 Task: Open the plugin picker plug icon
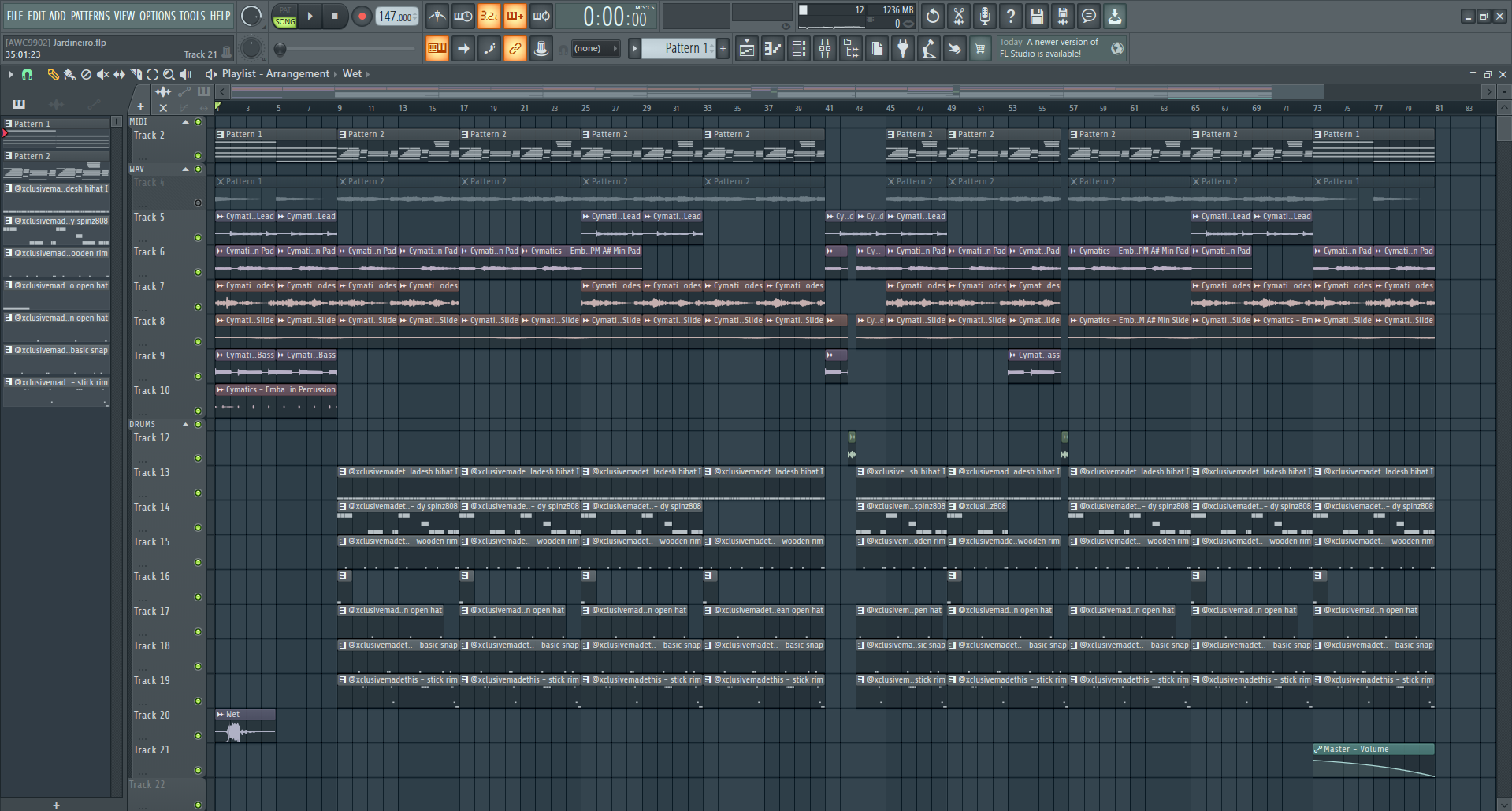coord(903,49)
